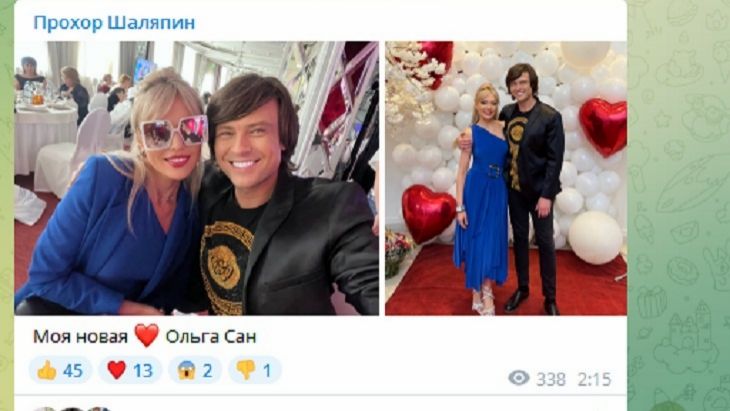Toggle the screaming face reaction with 2
730x411 pixels.
195,371
